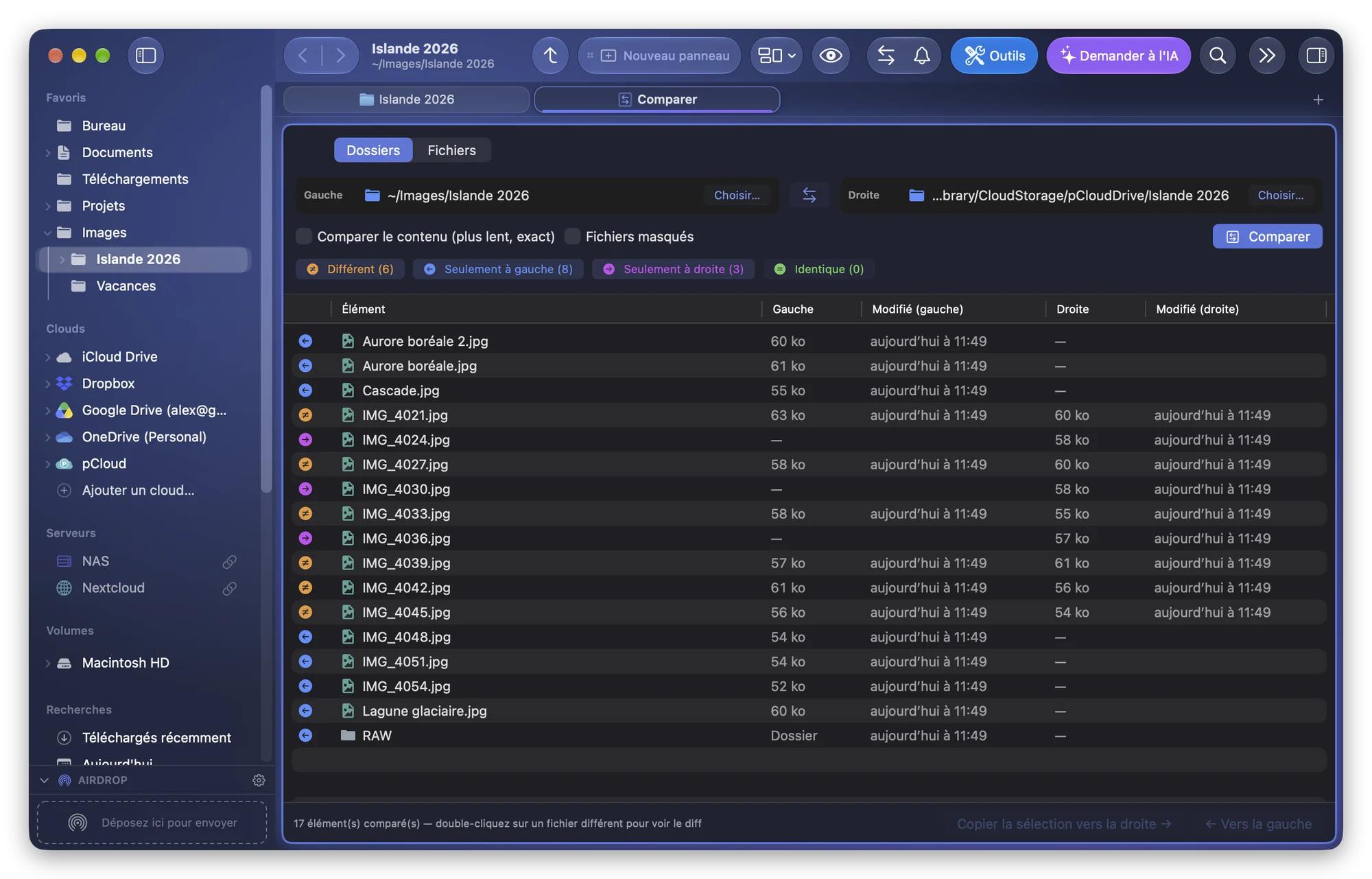Open the panel layout dropdown
Screen dimensions: 1372x879
coord(777,56)
